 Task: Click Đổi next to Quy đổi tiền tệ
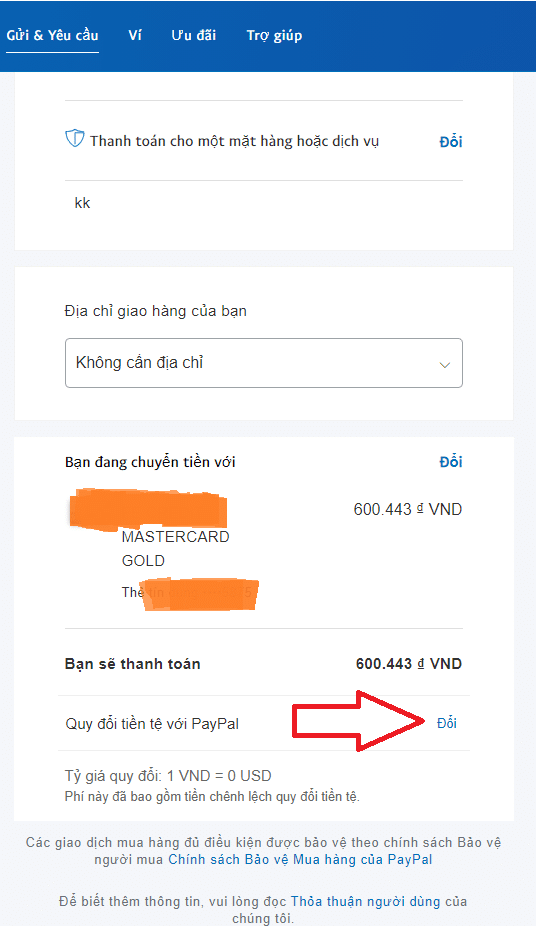tap(447, 723)
